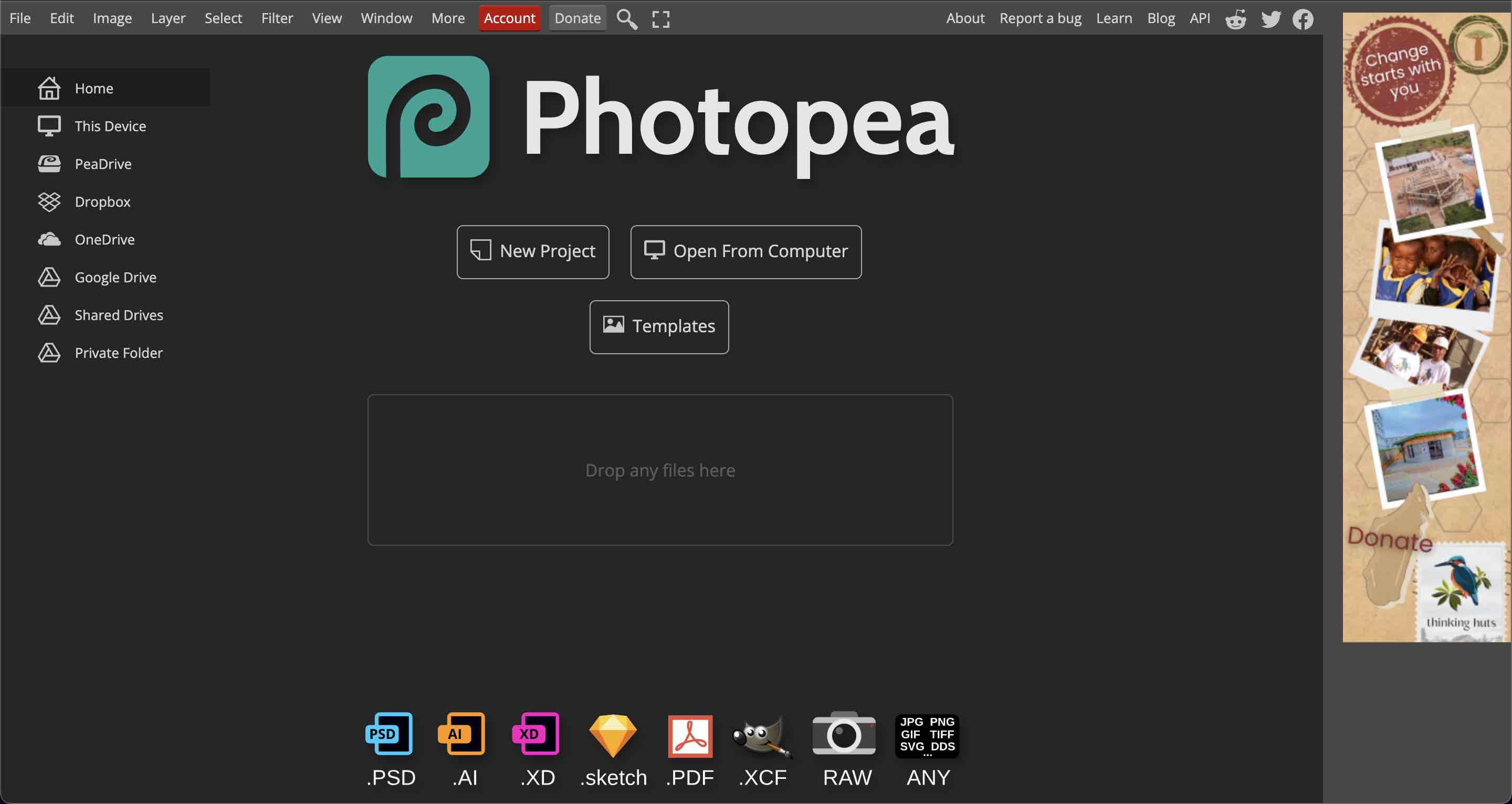Click the Photopea spiral logo
The height and width of the screenshot is (804, 1512).
point(428,117)
